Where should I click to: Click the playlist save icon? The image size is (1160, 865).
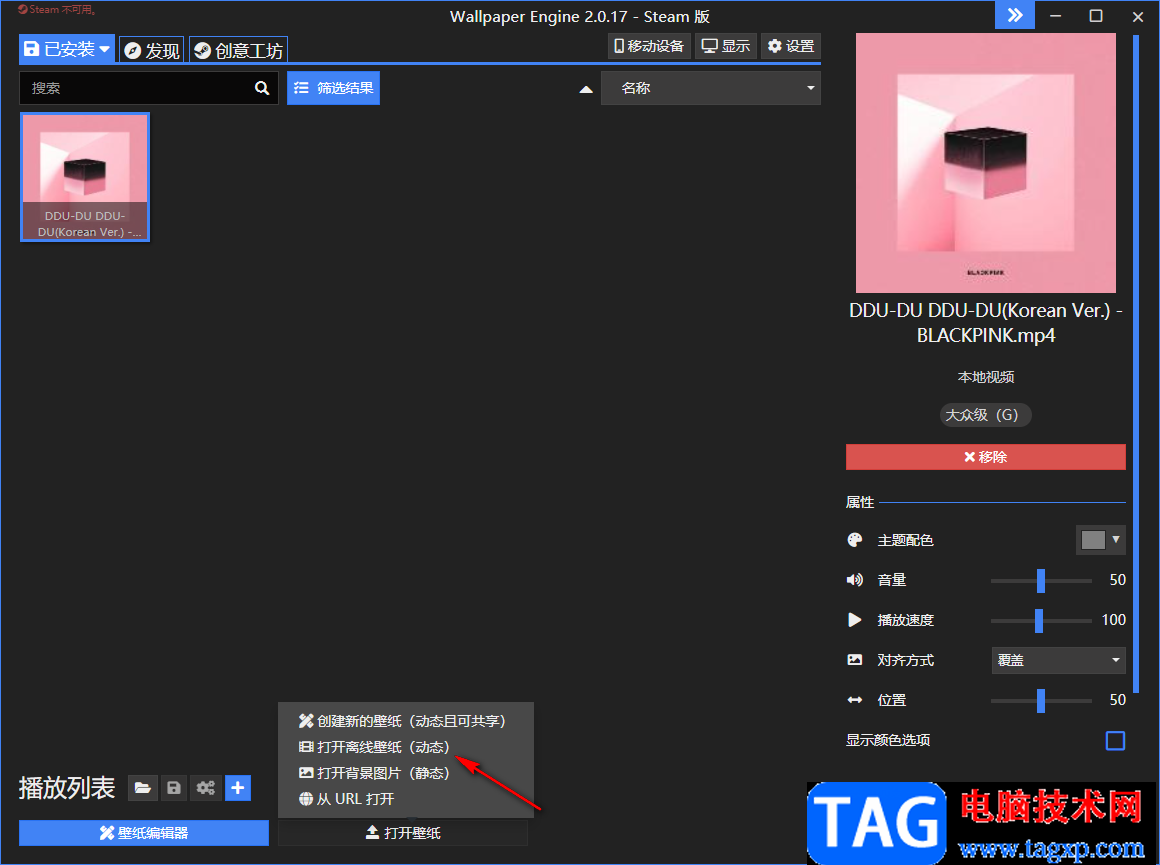(174, 788)
